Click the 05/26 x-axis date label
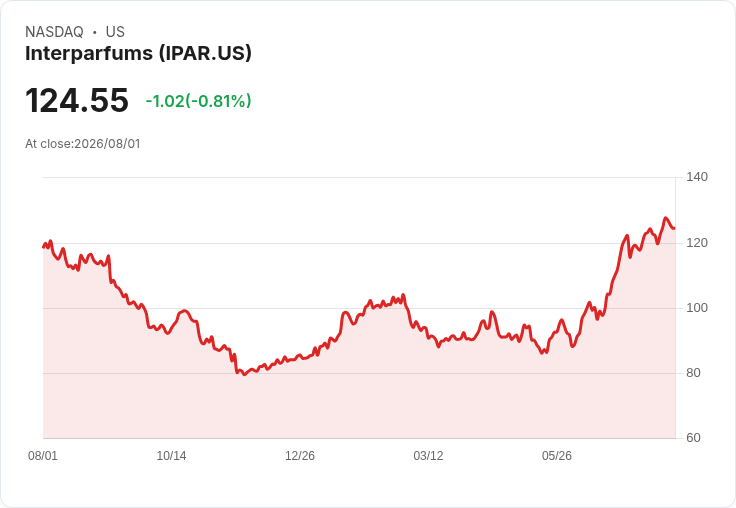 coord(557,456)
